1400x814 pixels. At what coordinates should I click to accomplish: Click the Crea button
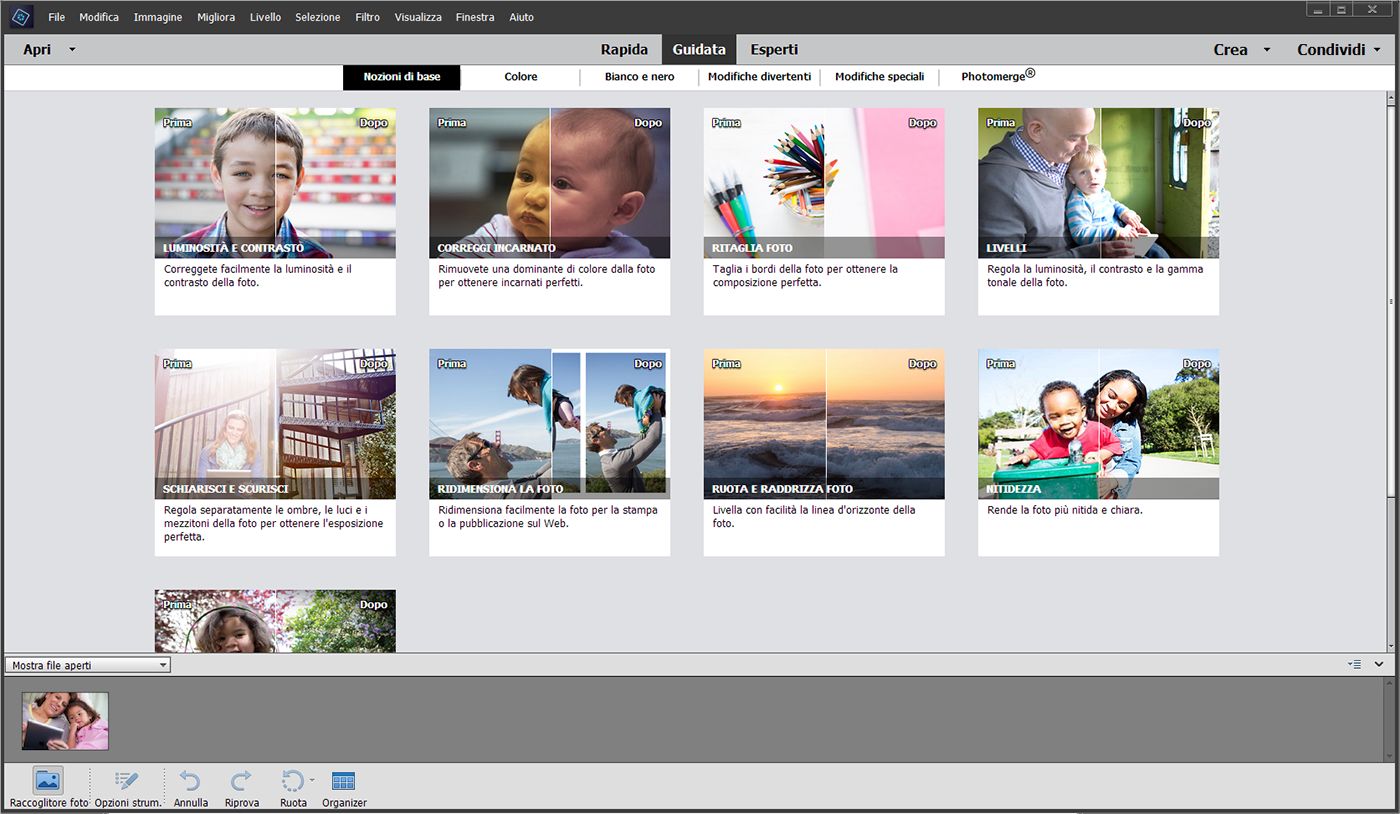(x=1230, y=49)
